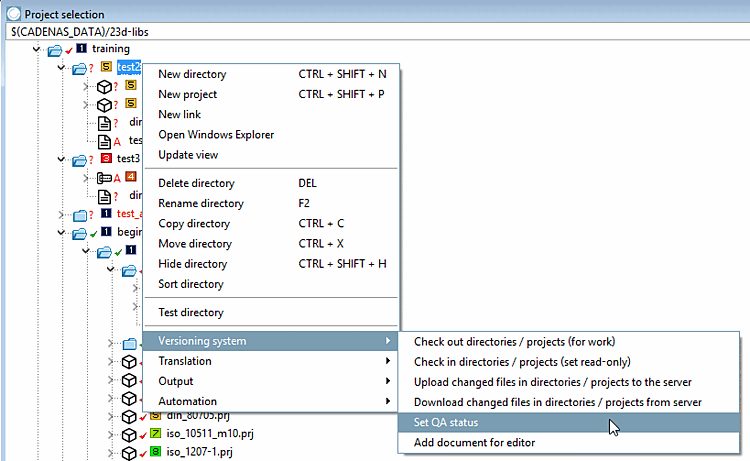
Task: Open the 'Output' submenu
Action: [x=271, y=381]
